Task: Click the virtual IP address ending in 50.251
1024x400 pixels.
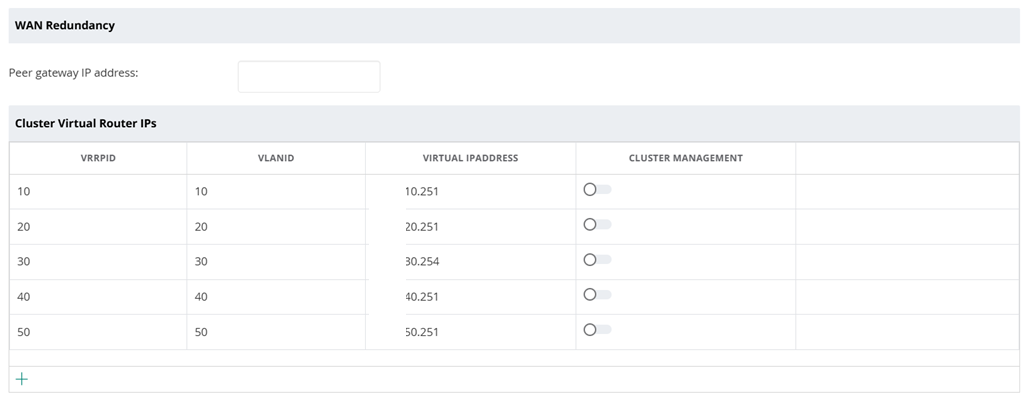Action: coord(422,332)
